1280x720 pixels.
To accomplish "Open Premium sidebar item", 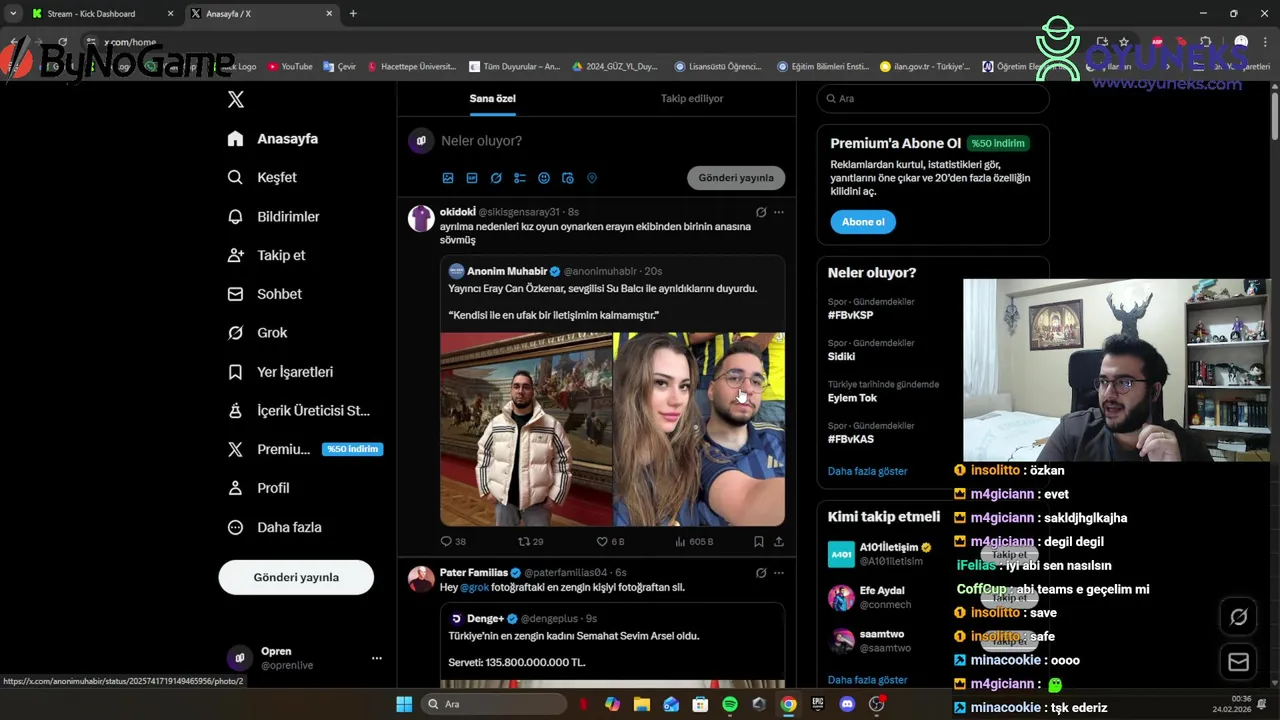I will click(x=304, y=449).
